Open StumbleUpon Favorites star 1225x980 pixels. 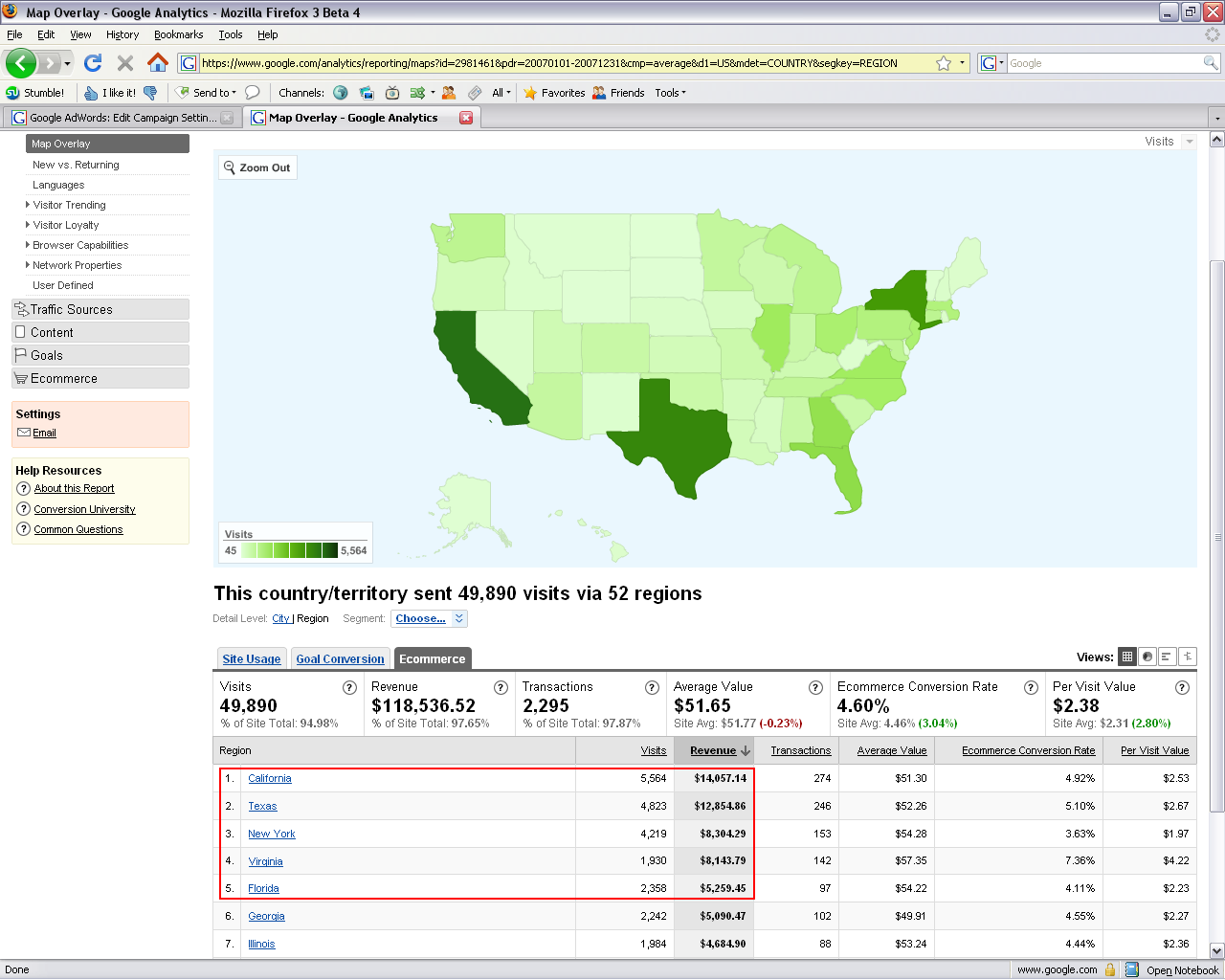point(554,93)
